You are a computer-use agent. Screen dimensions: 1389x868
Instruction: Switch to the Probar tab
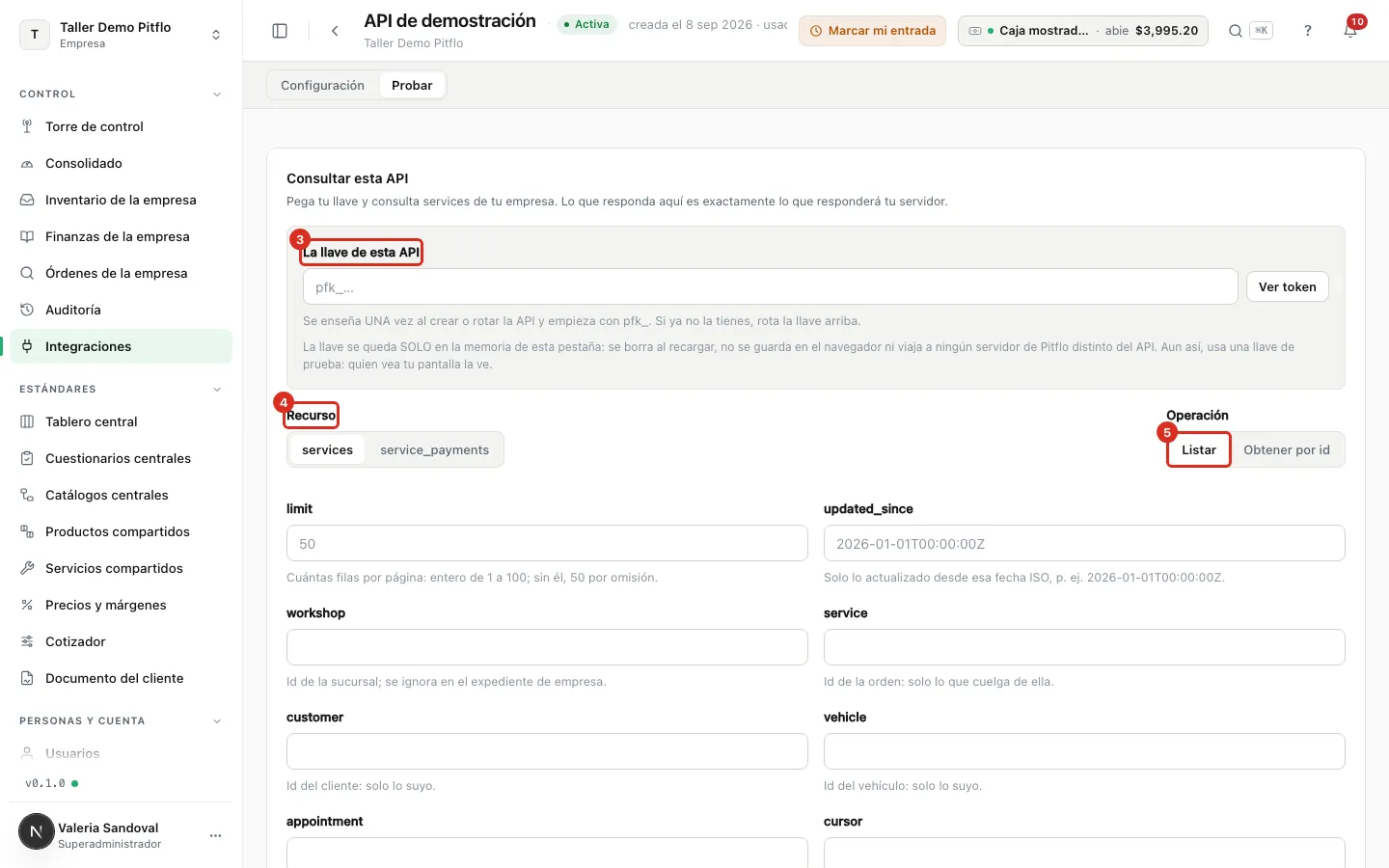coord(412,85)
